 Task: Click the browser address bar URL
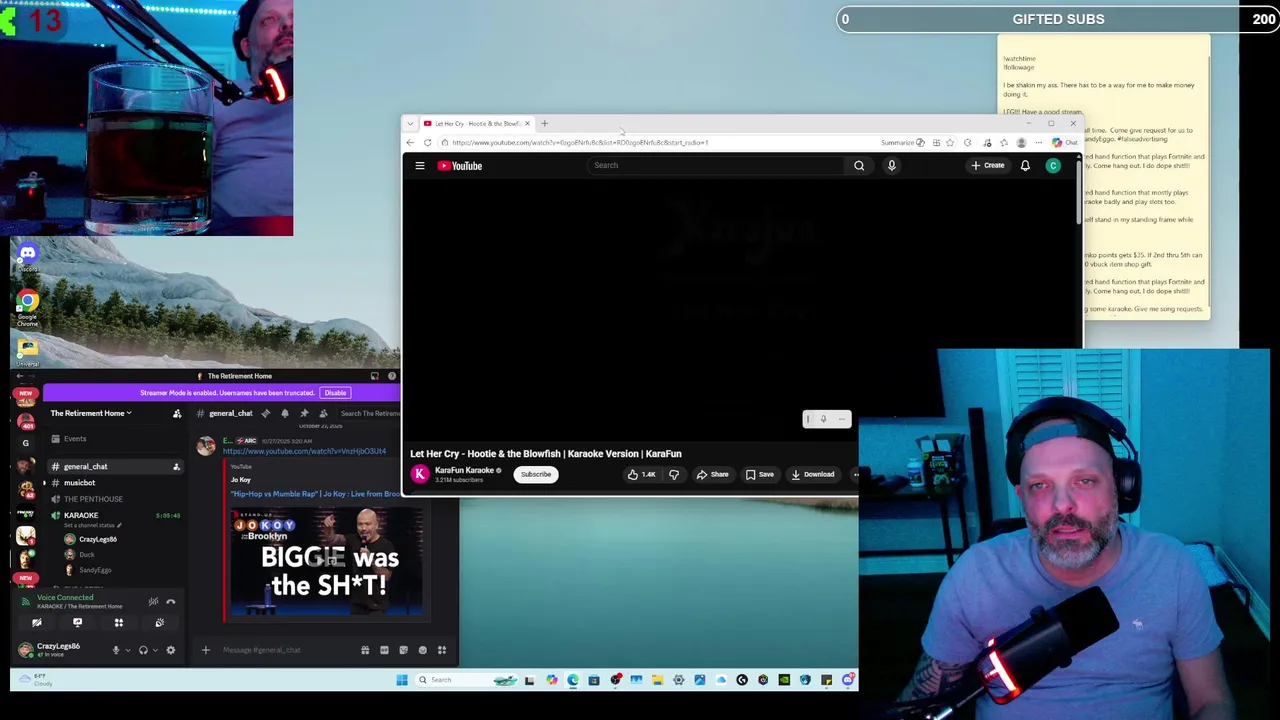580,143
